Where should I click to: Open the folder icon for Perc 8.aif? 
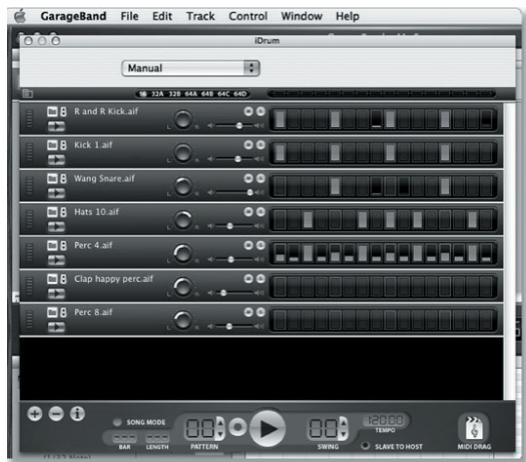[x=52, y=312]
